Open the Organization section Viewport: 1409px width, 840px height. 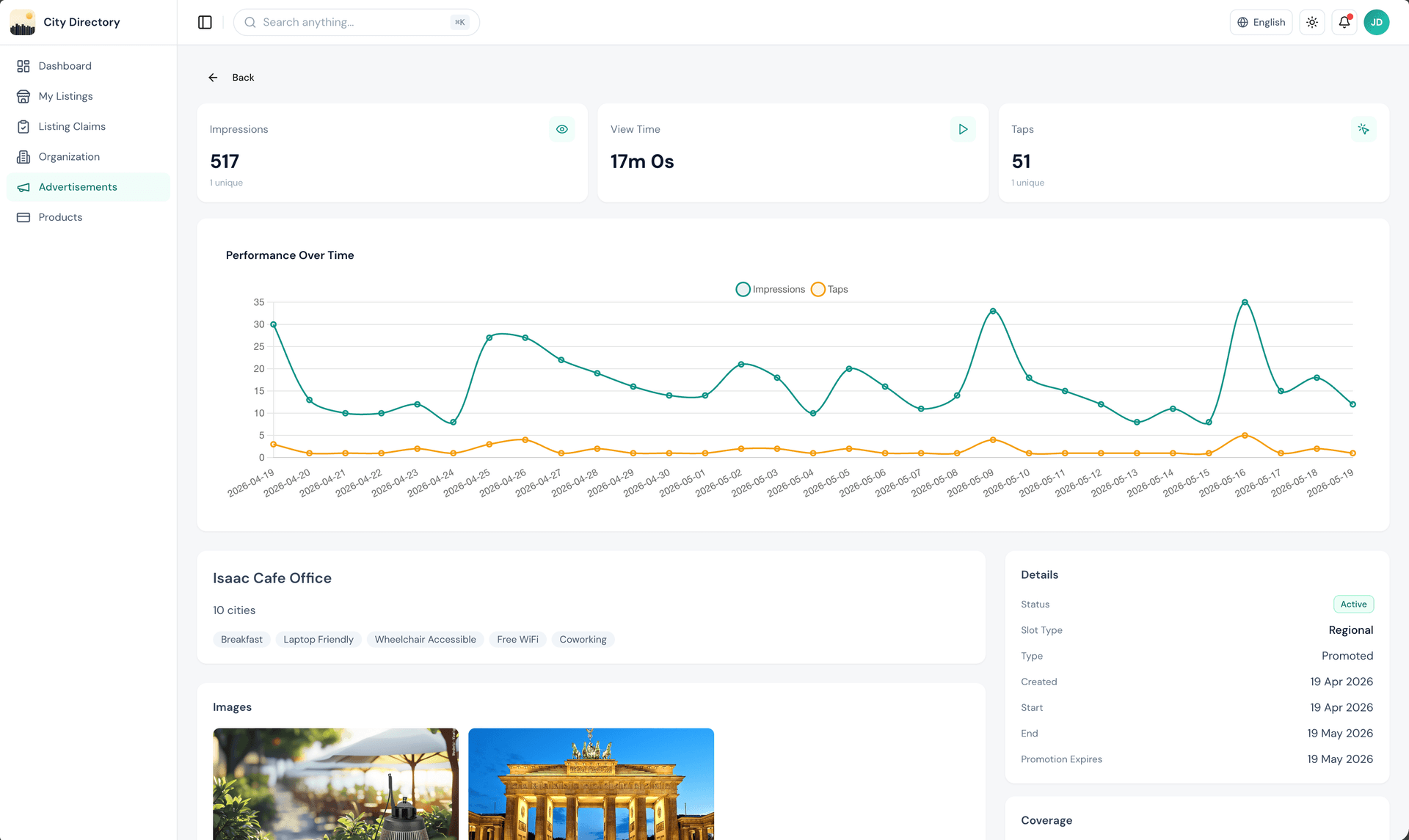pyautogui.click(x=69, y=156)
